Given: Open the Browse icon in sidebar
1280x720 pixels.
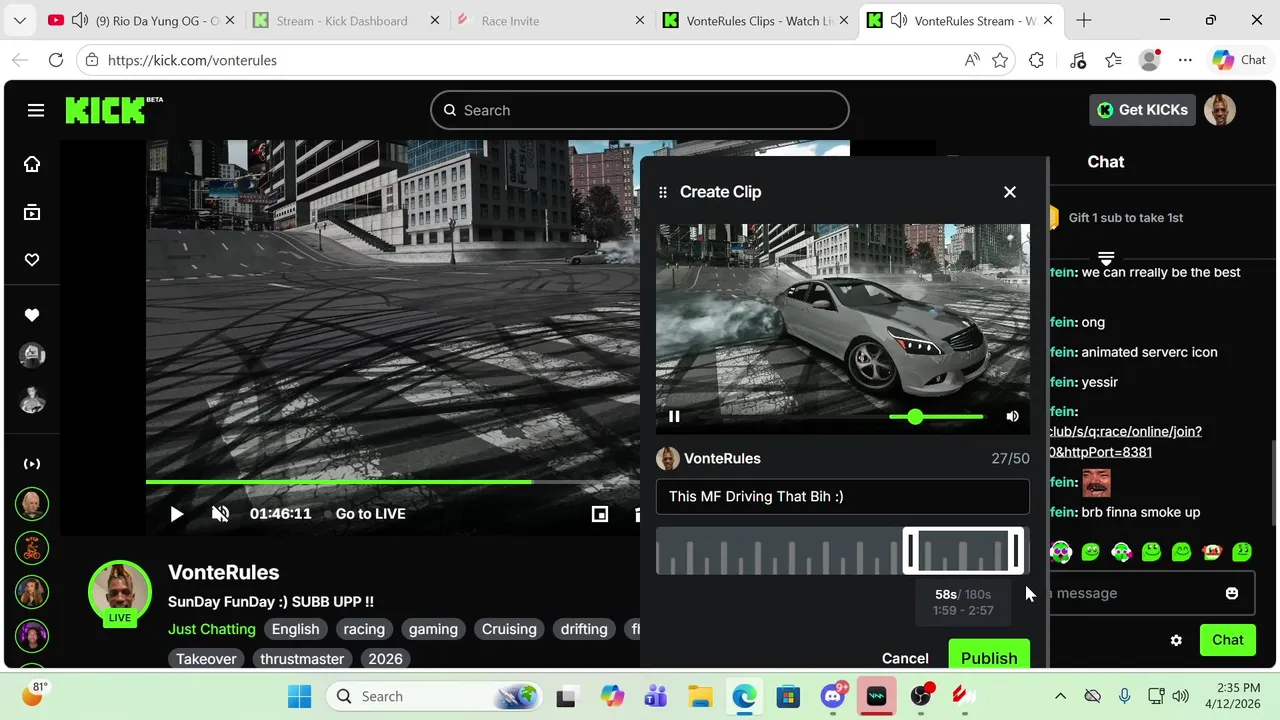Looking at the screenshot, I should pyautogui.click(x=32, y=212).
